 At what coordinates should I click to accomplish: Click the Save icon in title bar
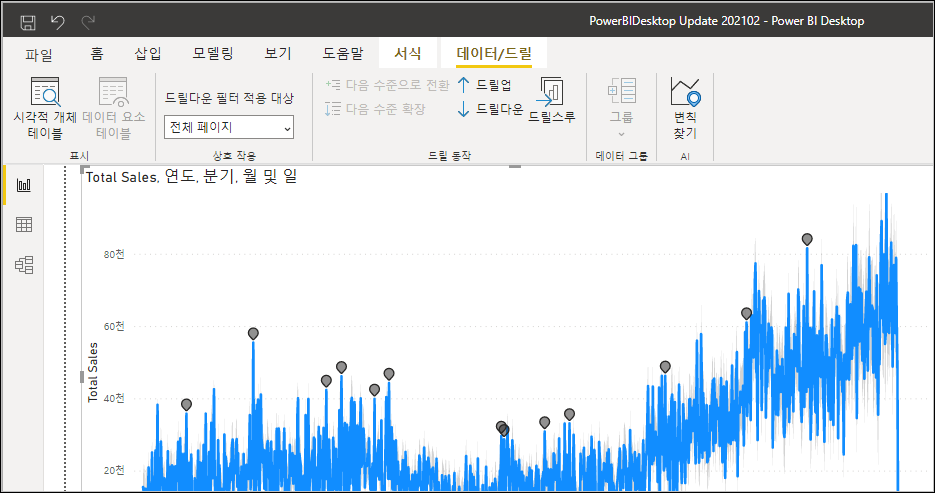coord(27,23)
